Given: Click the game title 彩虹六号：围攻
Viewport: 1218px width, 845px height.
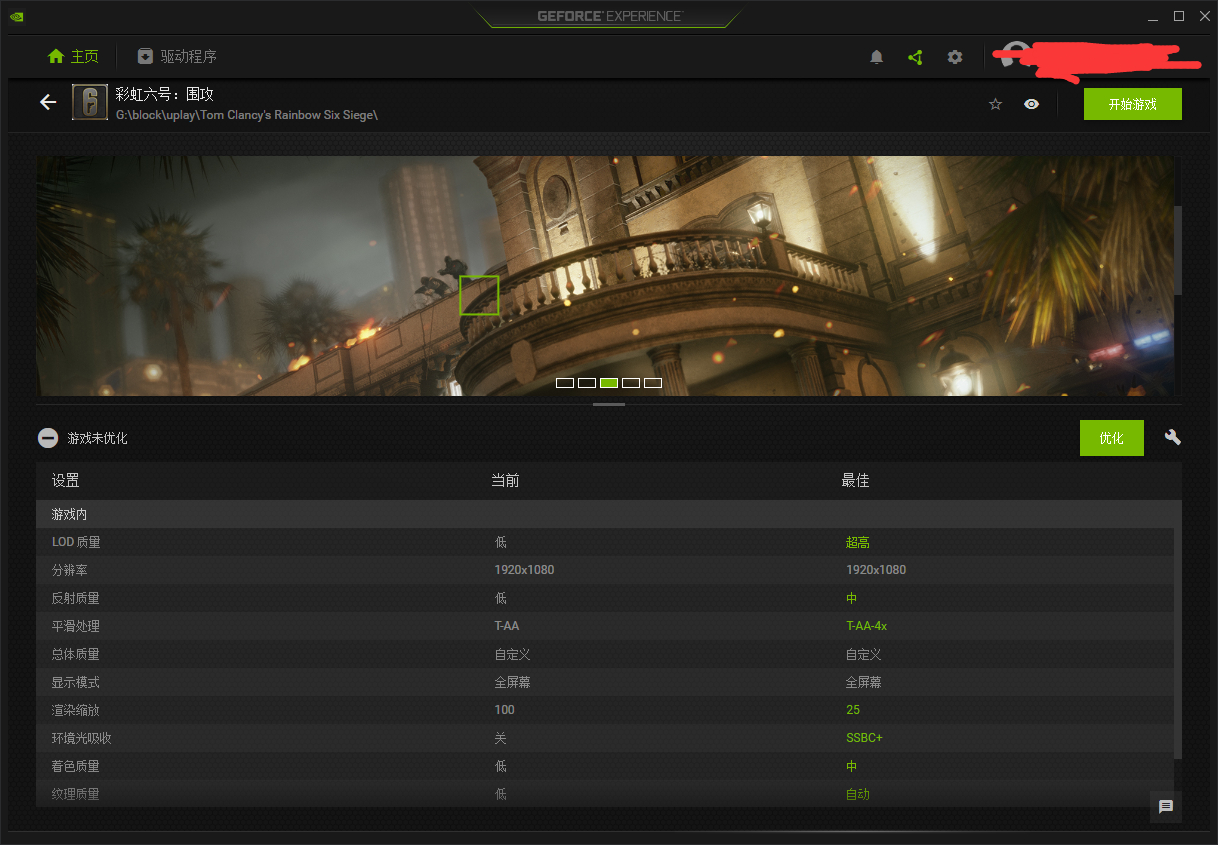Looking at the screenshot, I should [165, 94].
